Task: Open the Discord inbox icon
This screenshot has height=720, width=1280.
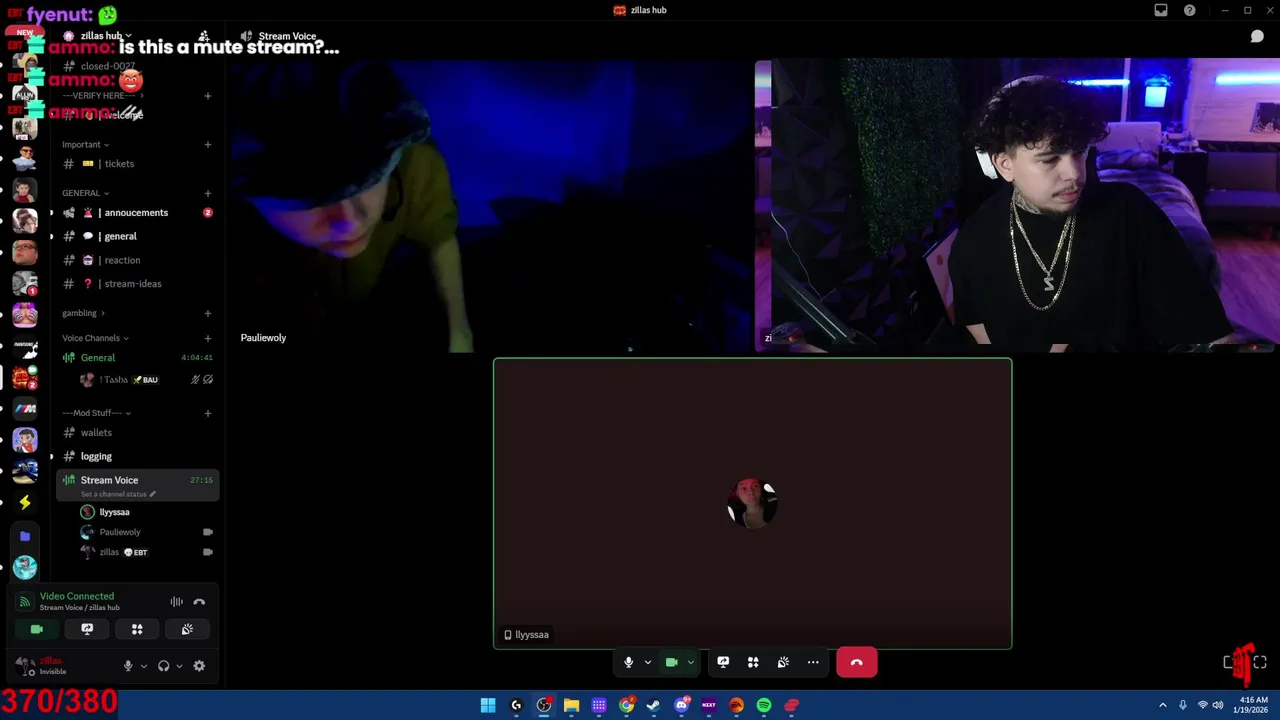Action: click(x=1161, y=10)
